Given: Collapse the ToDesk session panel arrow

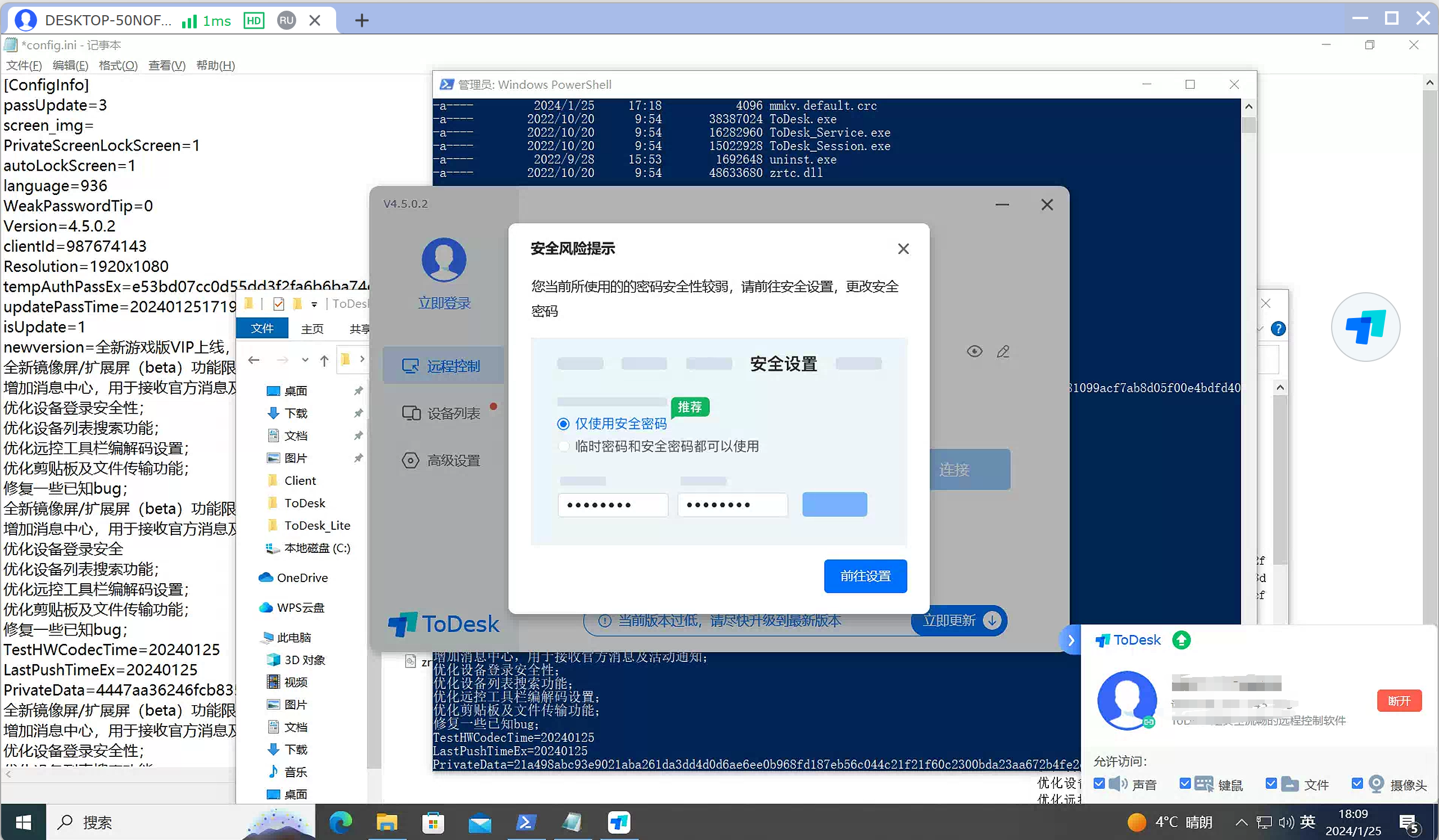Looking at the screenshot, I should (x=1071, y=641).
